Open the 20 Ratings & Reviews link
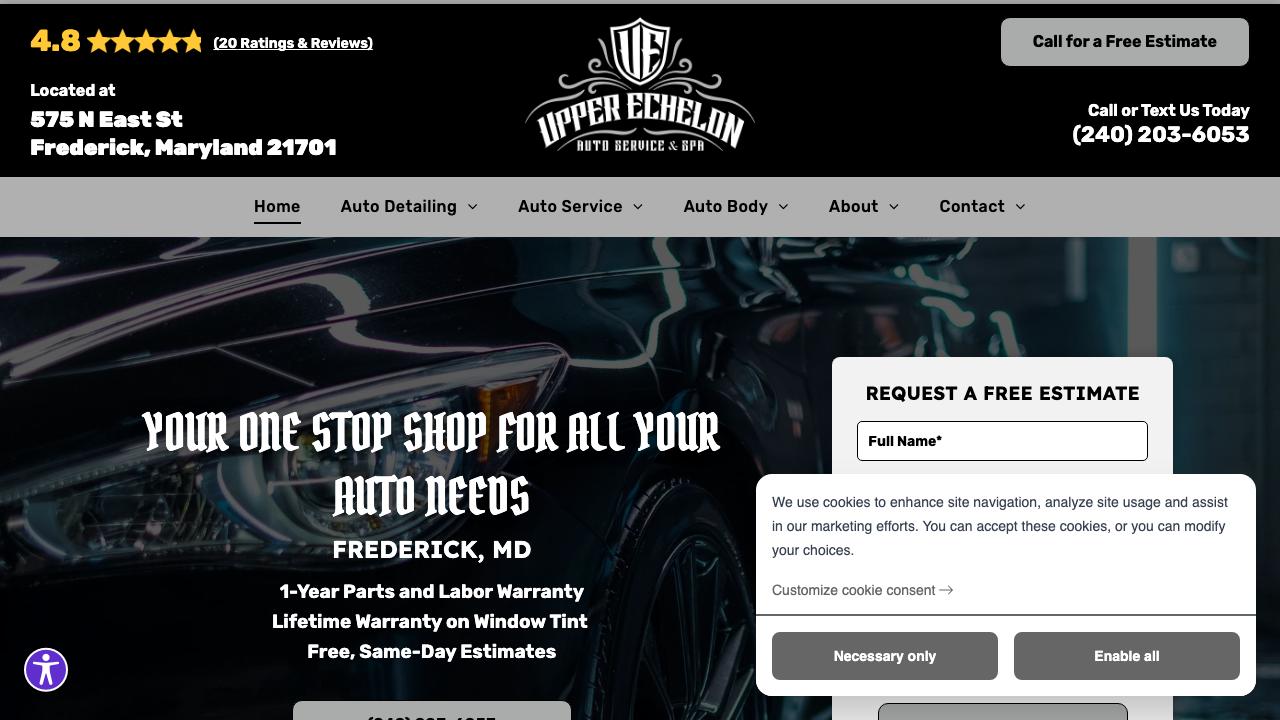 tap(293, 43)
